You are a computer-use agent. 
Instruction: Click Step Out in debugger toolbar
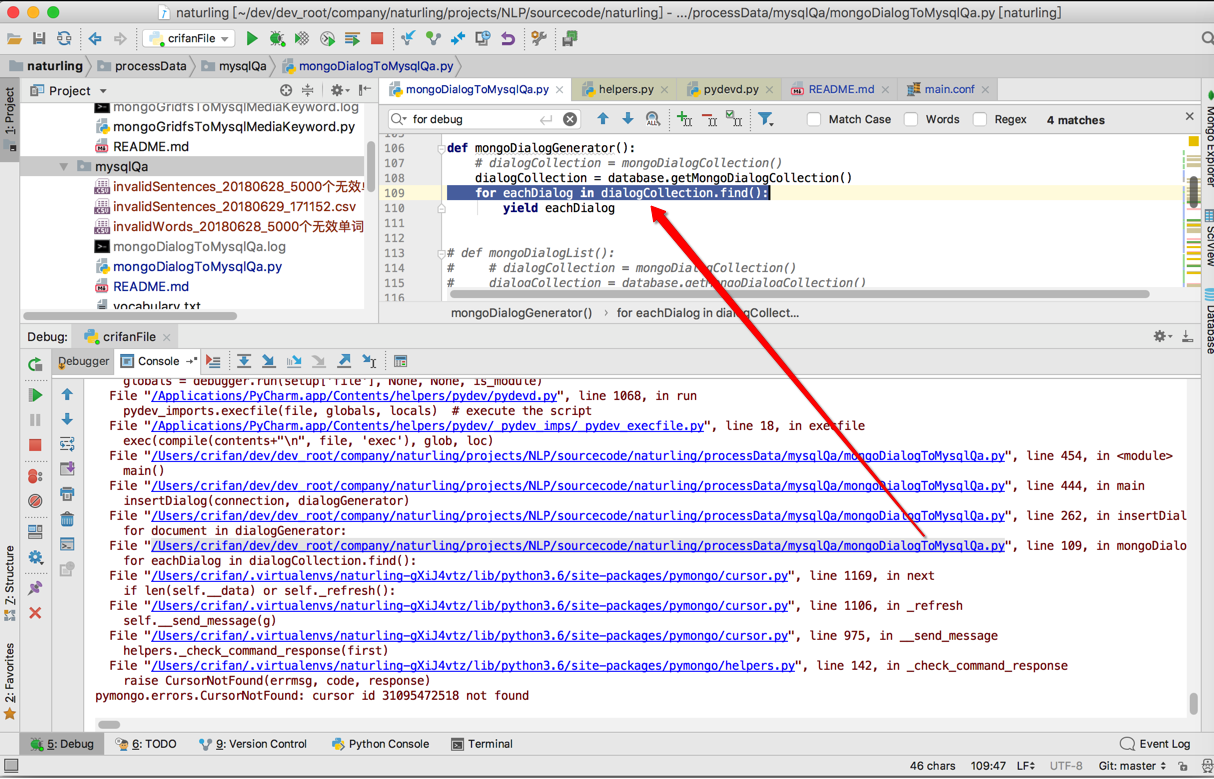[x=344, y=361]
